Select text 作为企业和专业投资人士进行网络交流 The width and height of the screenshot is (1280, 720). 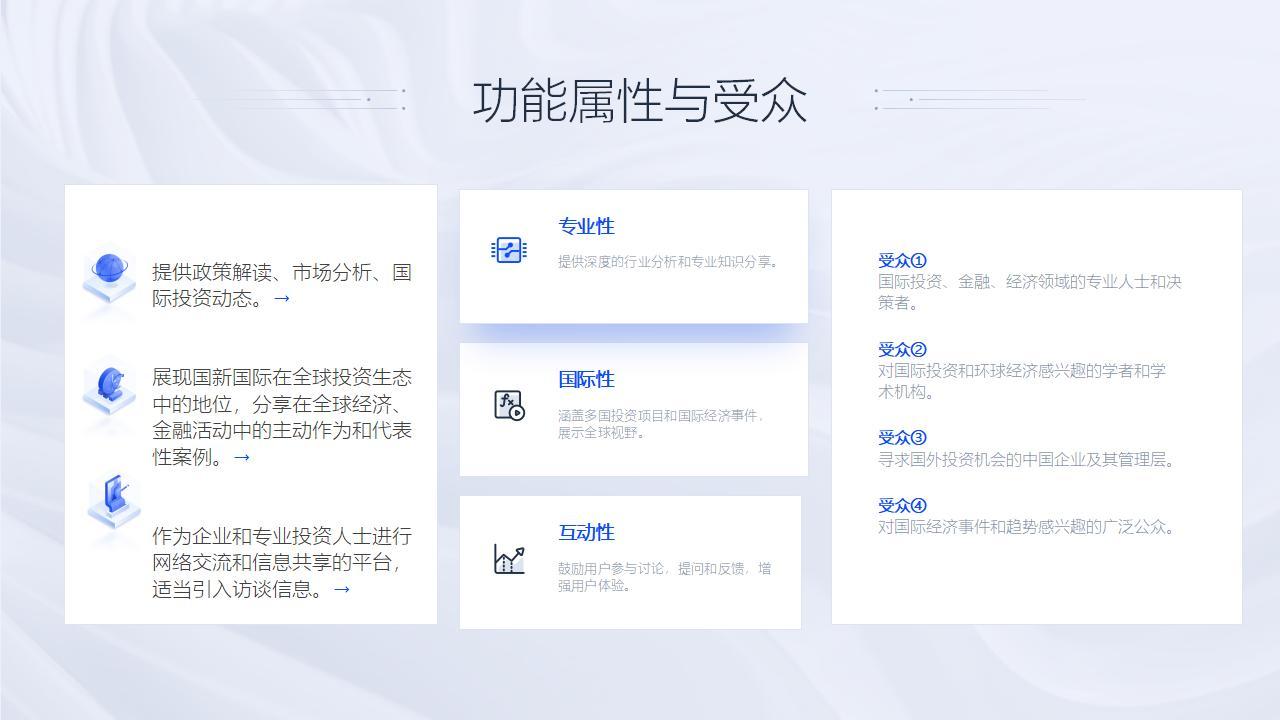click(x=282, y=549)
